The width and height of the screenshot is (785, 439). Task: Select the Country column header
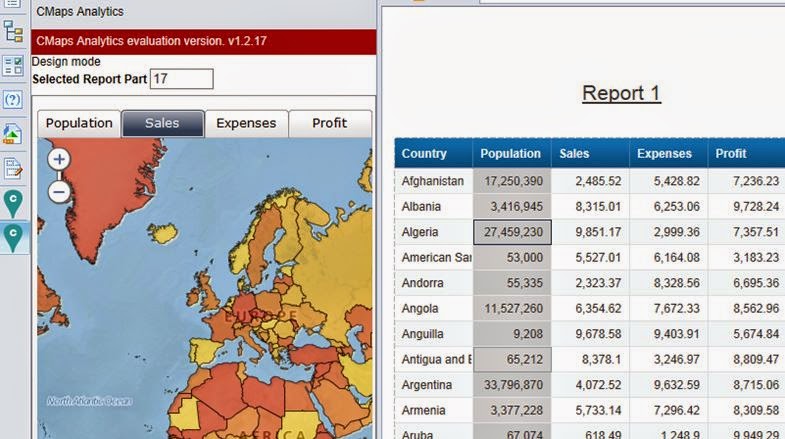[434, 154]
